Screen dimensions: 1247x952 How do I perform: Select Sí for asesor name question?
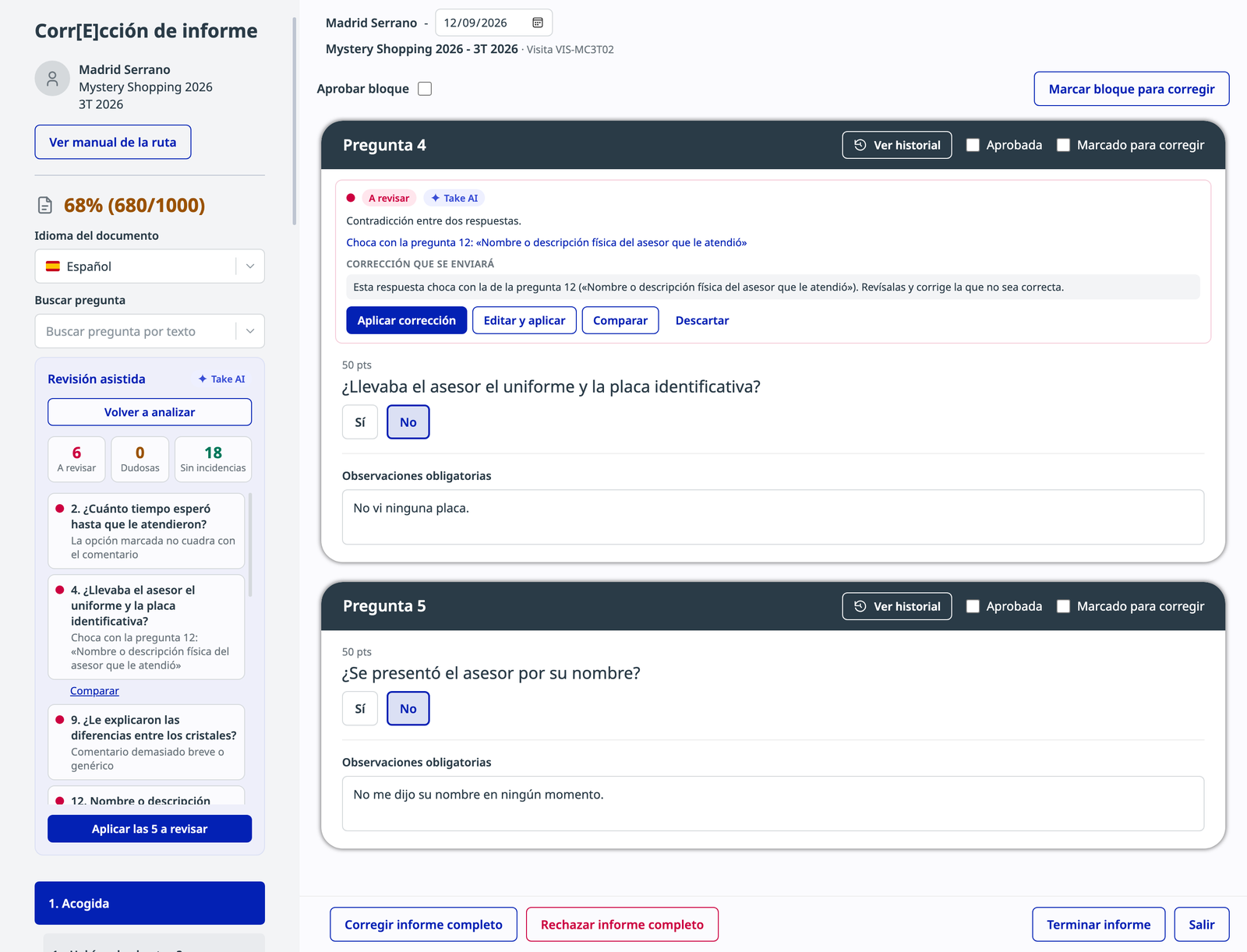click(x=360, y=709)
